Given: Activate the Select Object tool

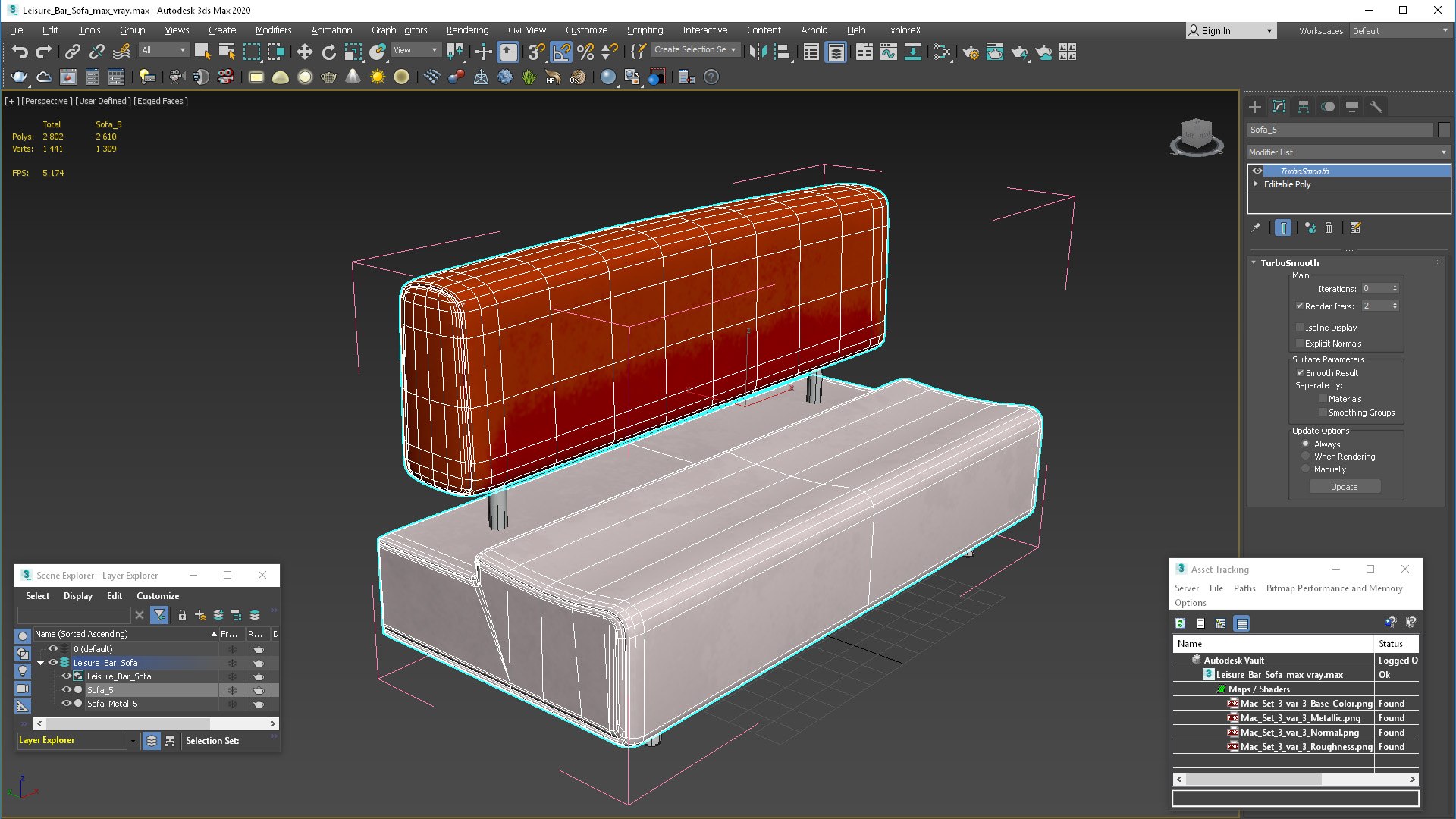Looking at the screenshot, I should tap(202, 52).
